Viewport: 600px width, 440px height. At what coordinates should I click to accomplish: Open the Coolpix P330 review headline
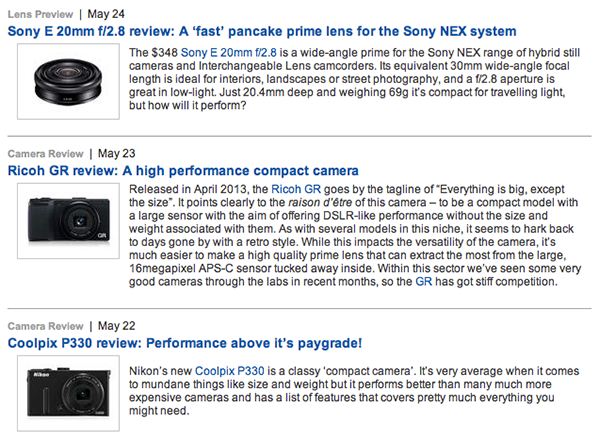pos(184,343)
